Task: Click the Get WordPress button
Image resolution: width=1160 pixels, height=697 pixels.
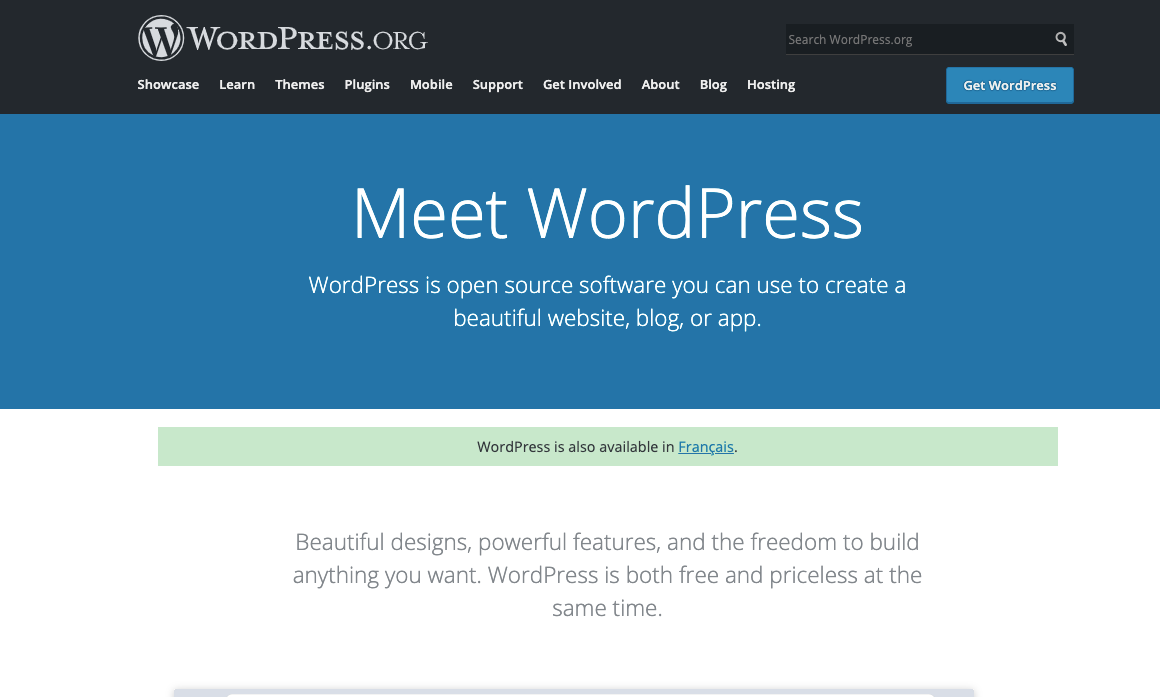Action: click(1010, 85)
